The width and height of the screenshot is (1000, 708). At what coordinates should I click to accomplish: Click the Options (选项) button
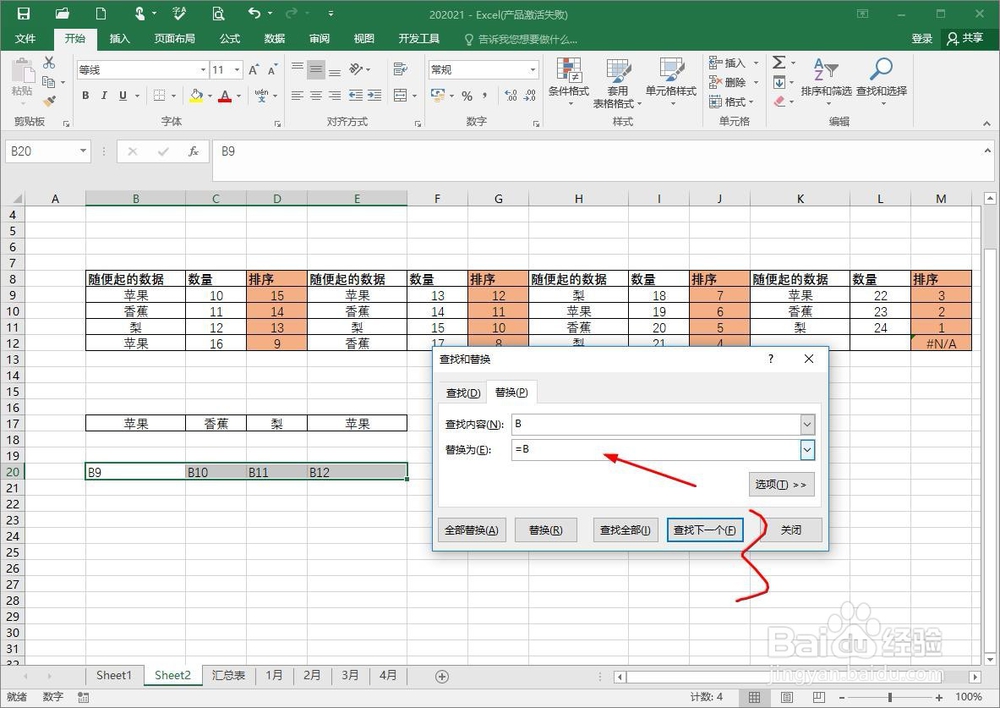point(781,485)
